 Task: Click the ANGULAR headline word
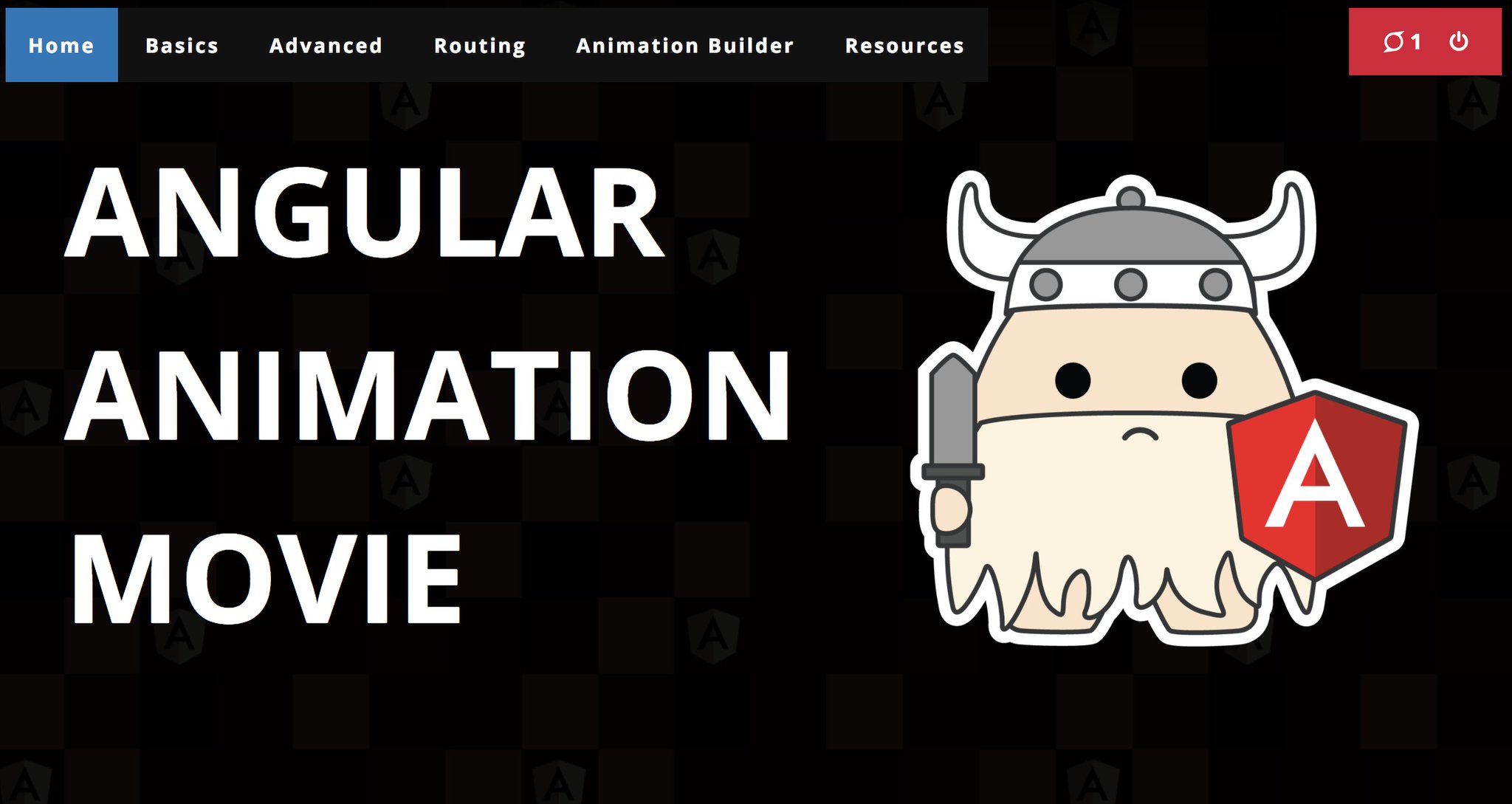[x=365, y=213]
